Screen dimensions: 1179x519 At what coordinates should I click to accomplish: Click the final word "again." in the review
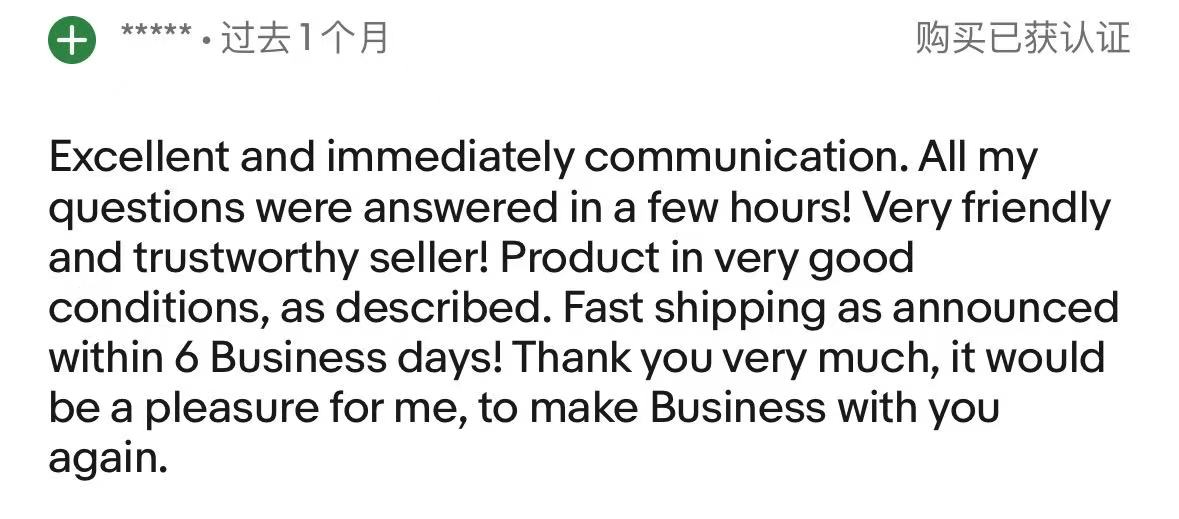point(106,460)
